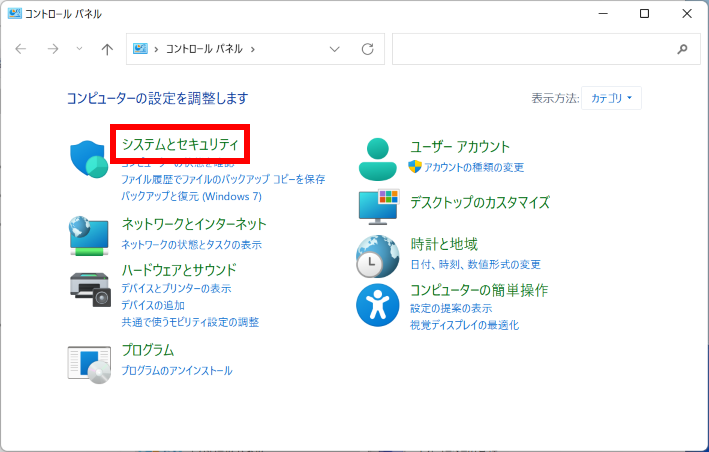Click the System and Security shield icon

[x=88, y=159]
